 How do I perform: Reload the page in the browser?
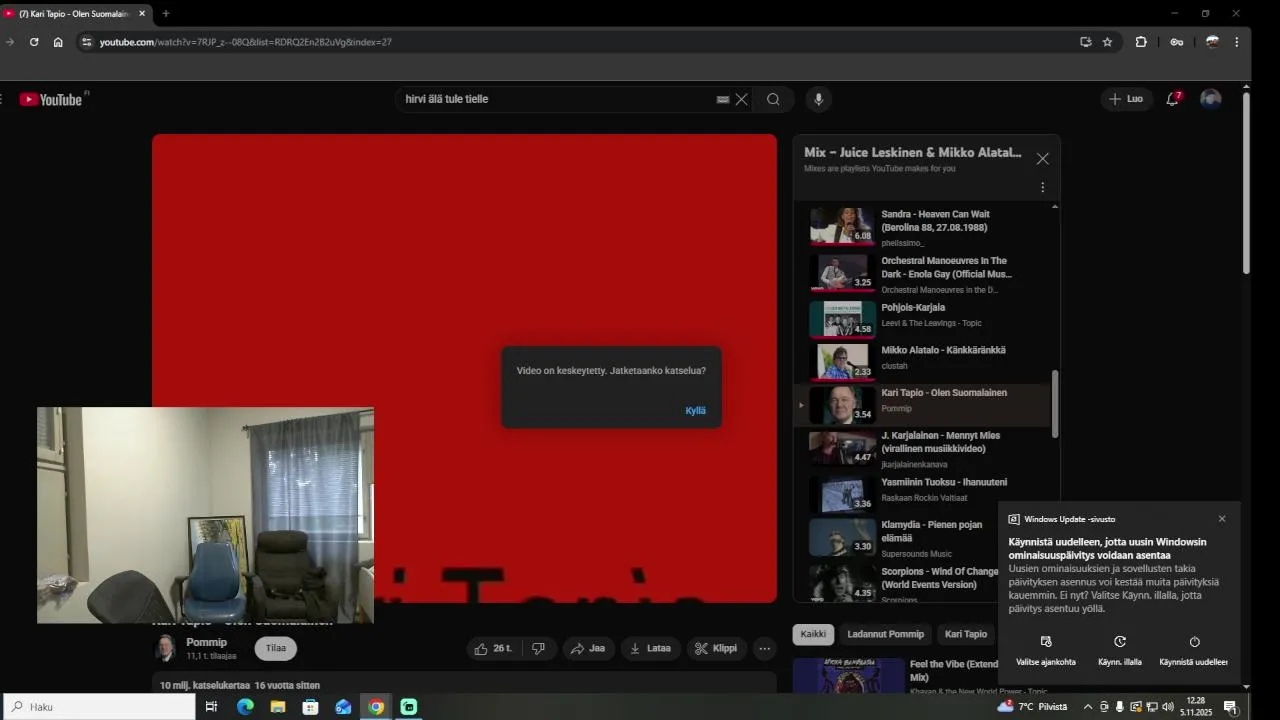coord(34,42)
